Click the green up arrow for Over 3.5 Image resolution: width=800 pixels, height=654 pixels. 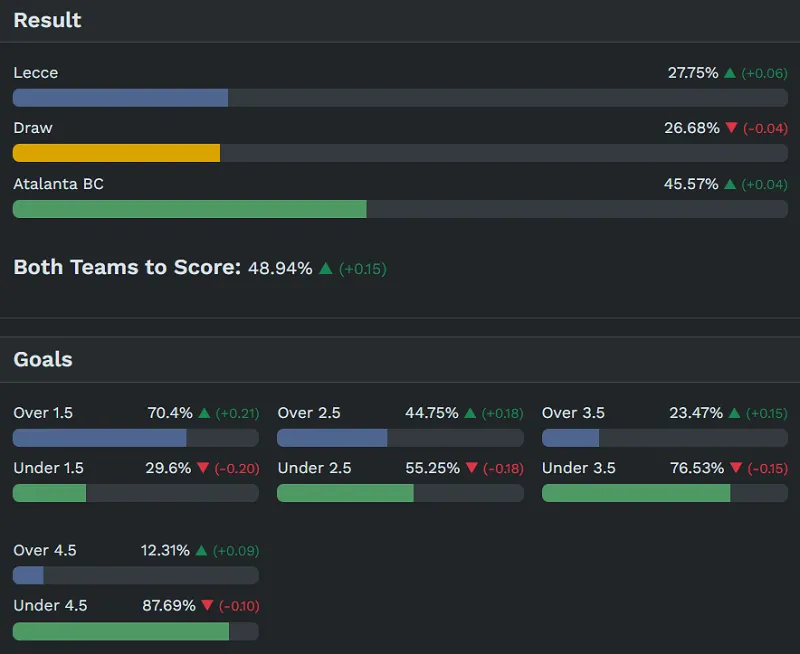pos(734,413)
